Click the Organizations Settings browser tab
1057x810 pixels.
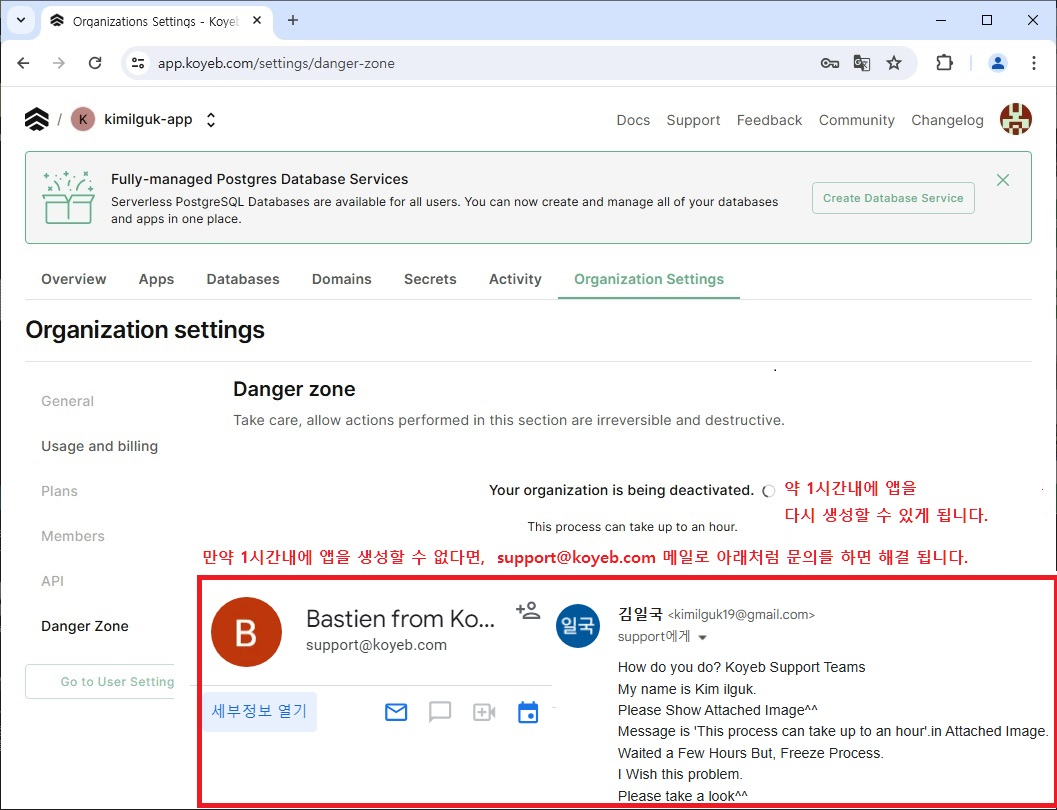coord(157,22)
